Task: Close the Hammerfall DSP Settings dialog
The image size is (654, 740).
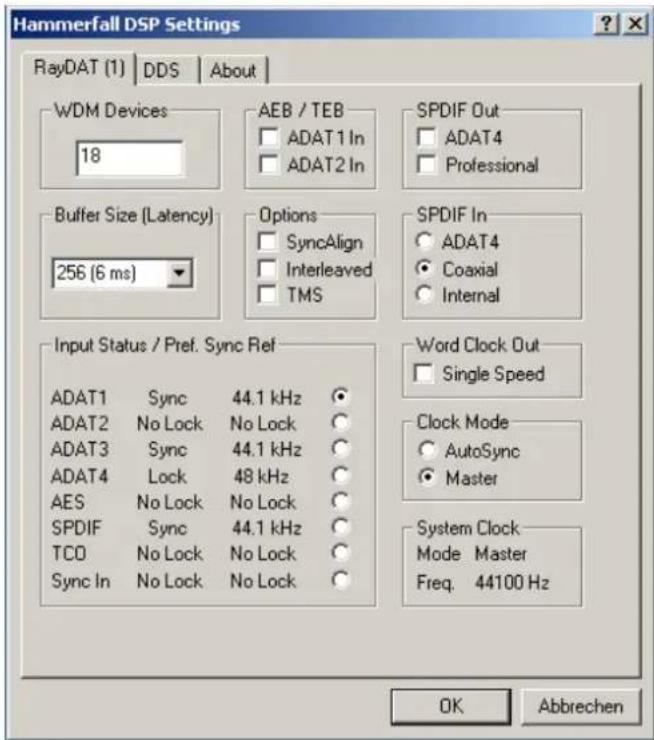Action: point(635,24)
